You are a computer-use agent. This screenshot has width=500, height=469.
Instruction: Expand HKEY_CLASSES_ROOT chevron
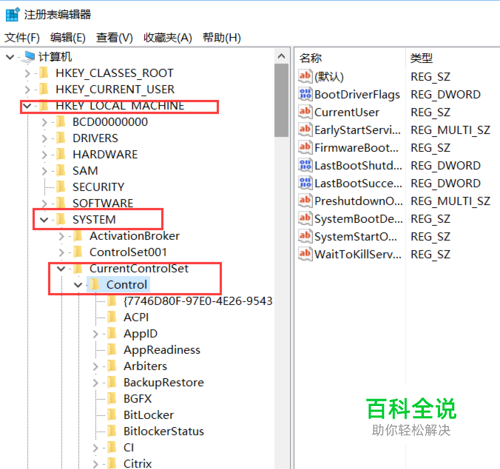[27, 73]
